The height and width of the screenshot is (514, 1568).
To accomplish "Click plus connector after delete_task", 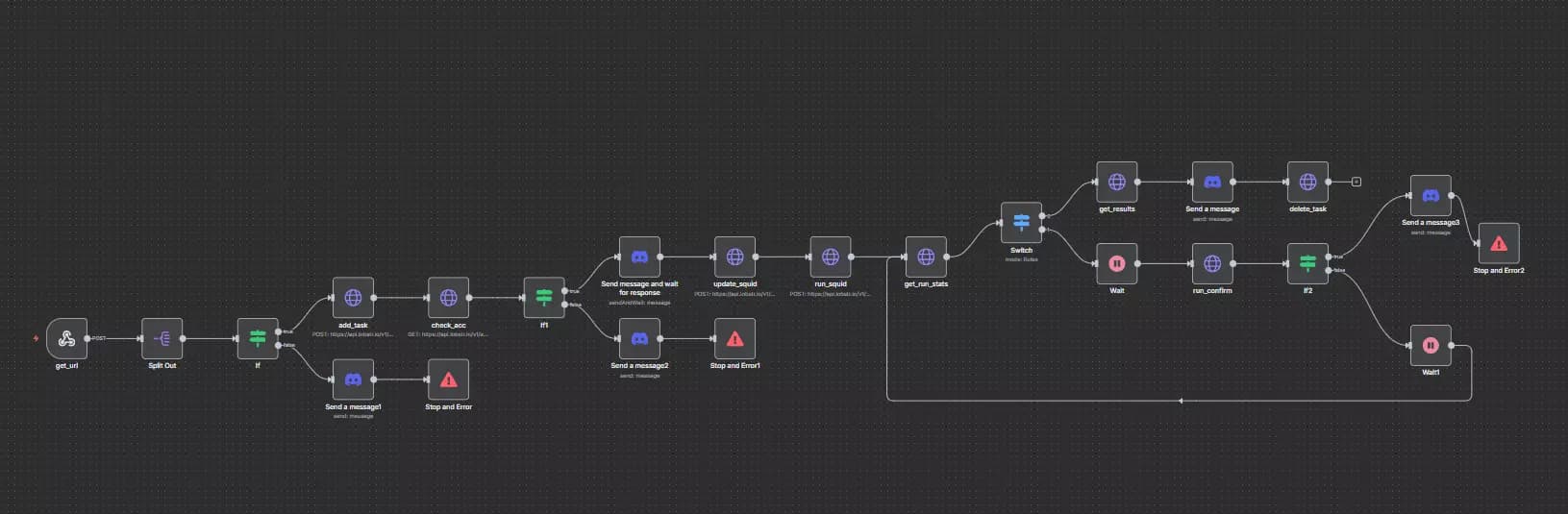I will point(1356,182).
